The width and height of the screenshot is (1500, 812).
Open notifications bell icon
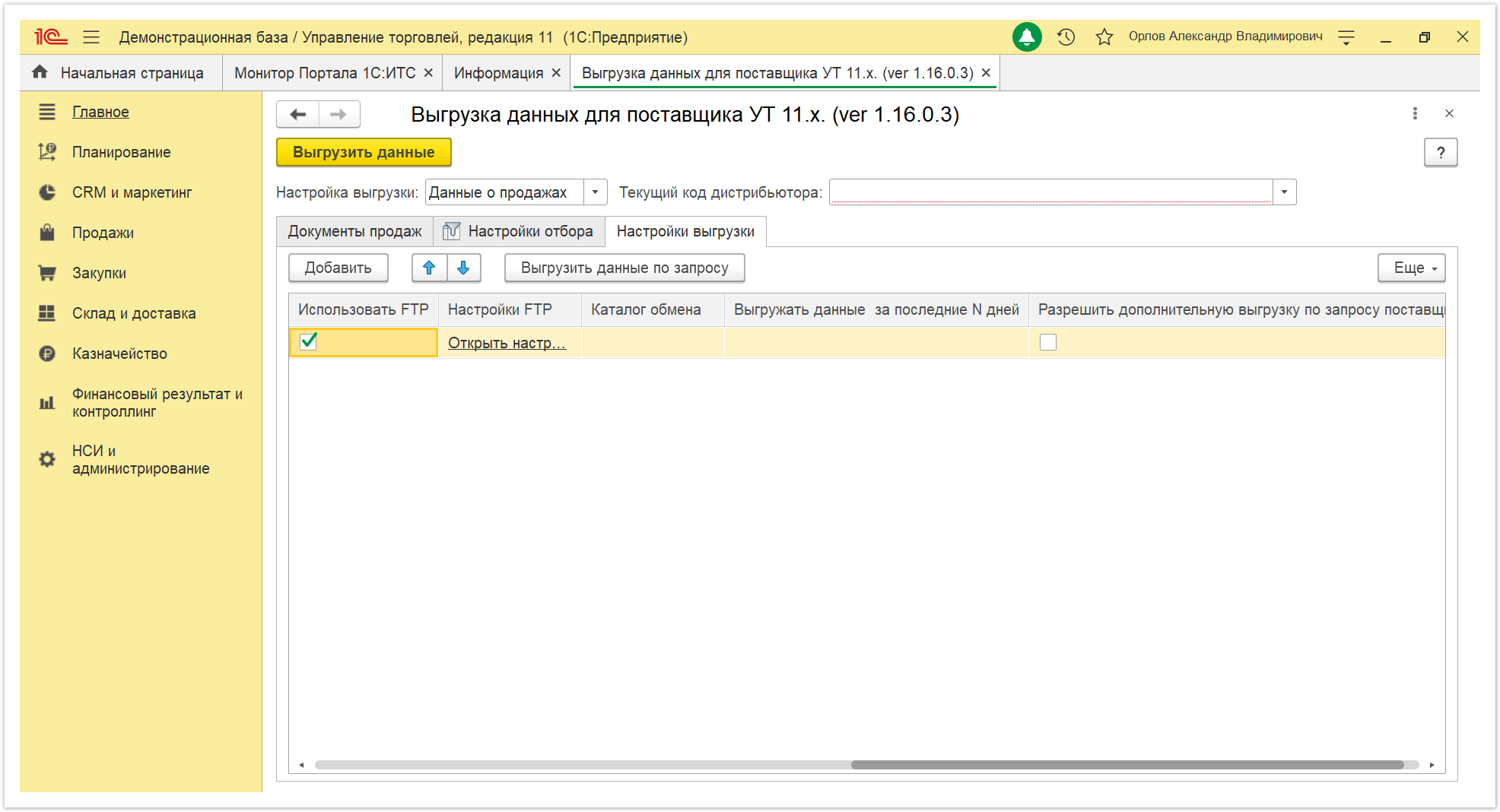tap(1027, 36)
